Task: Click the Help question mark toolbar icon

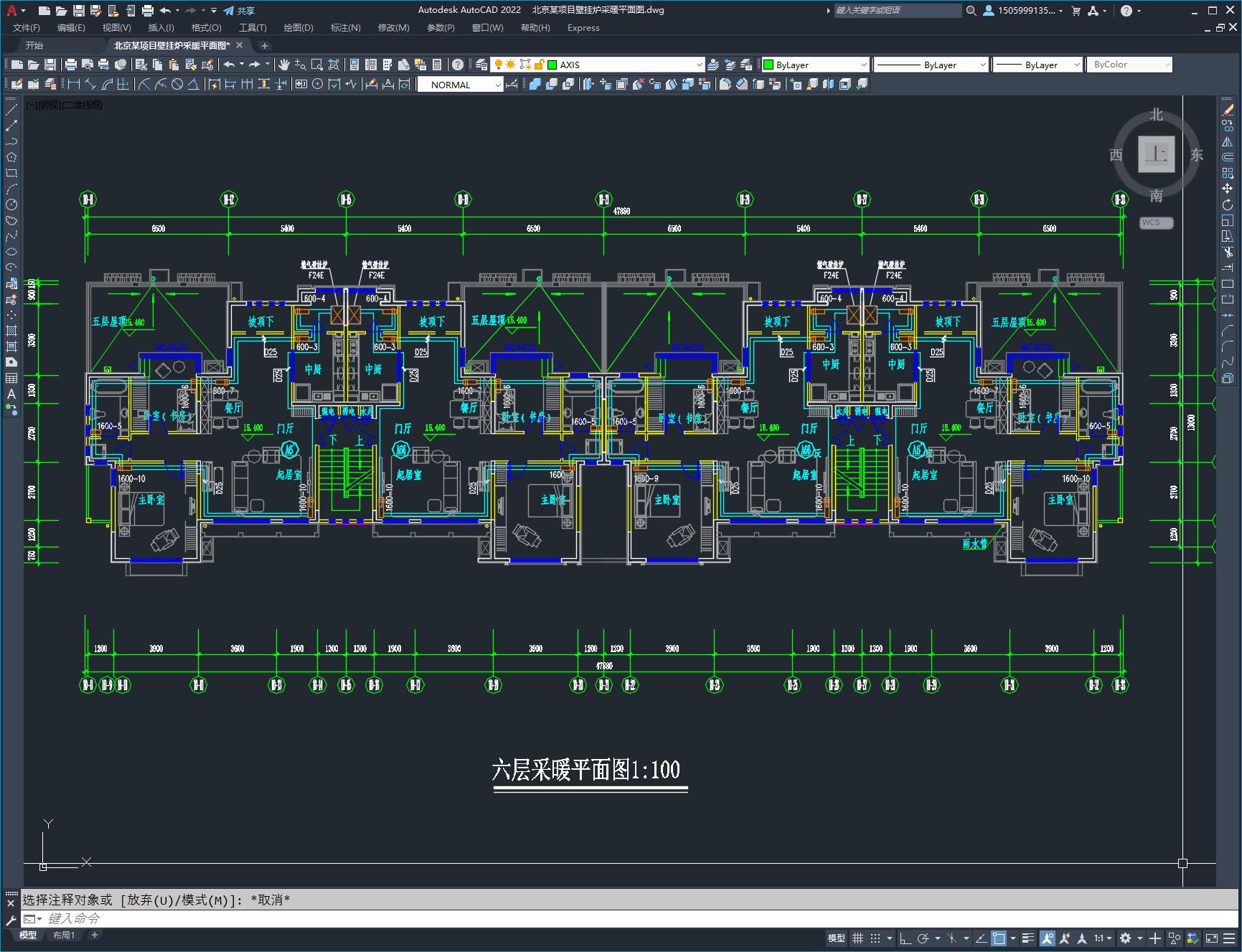Action: click(458, 65)
